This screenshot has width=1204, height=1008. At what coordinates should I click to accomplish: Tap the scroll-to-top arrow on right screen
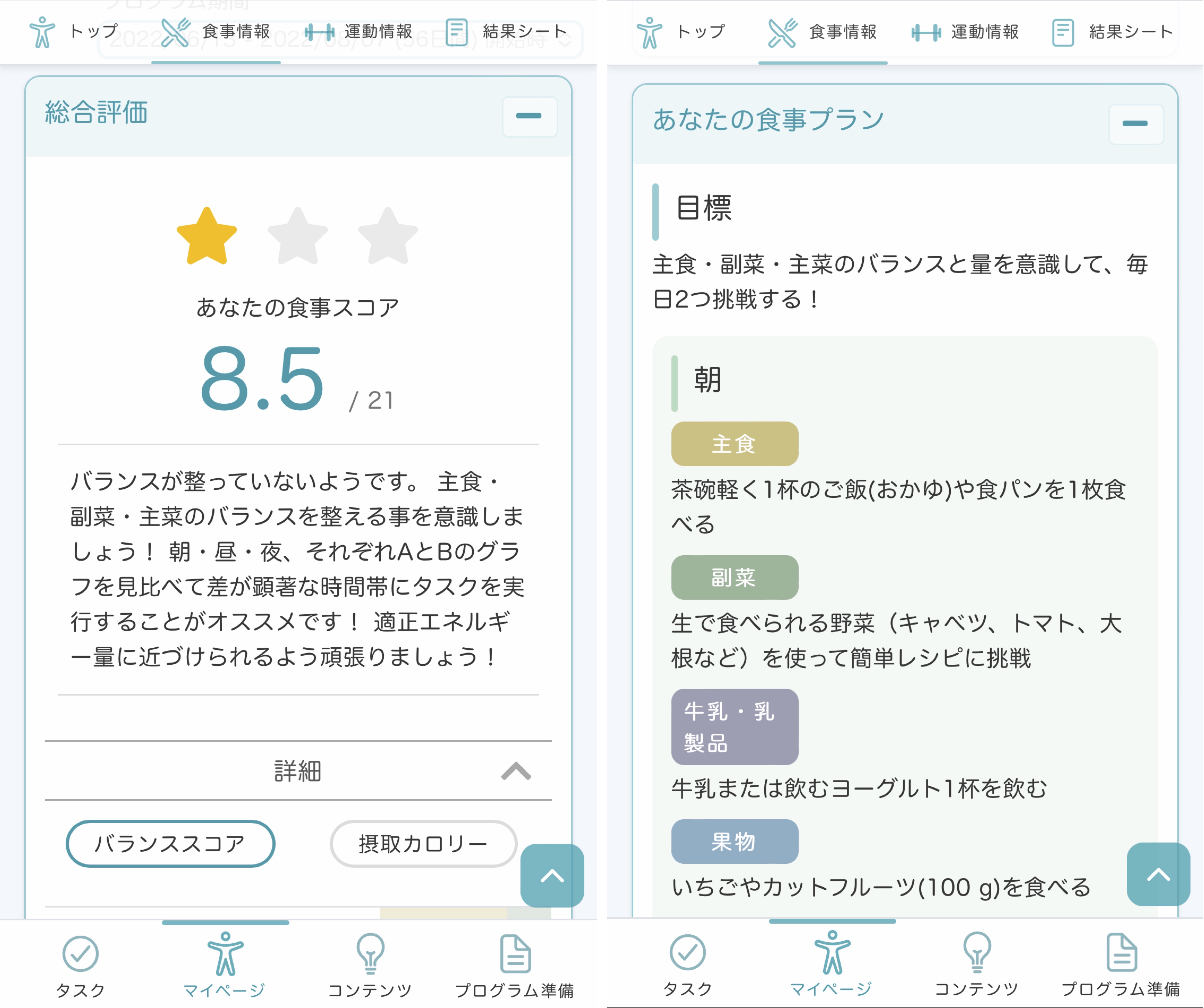[x=1158, y=874]
